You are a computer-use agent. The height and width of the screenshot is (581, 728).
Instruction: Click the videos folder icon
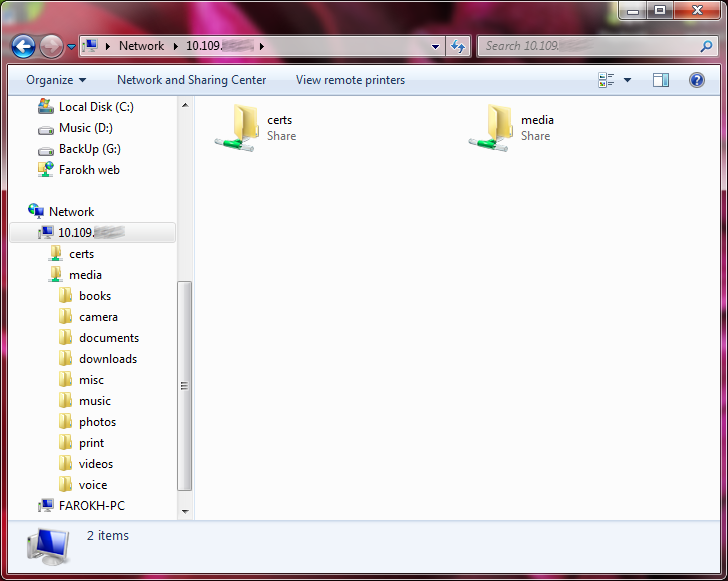tap(65, 463)
